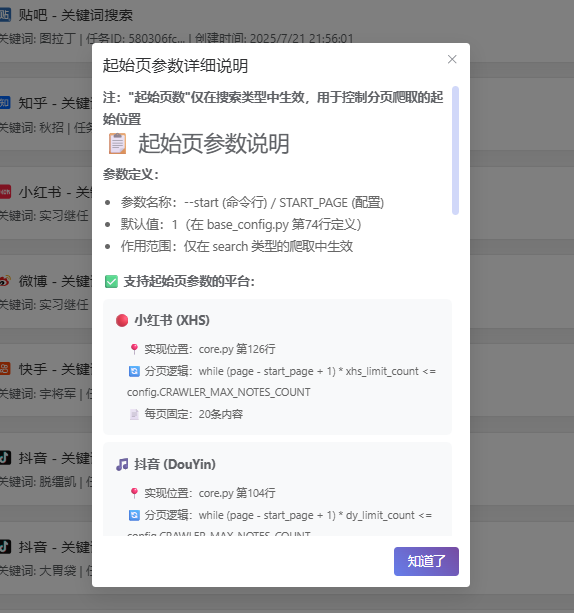Click the pin icon beside core.py 第104行
Screen dimensions: 574x613
(x=134, y=493)
